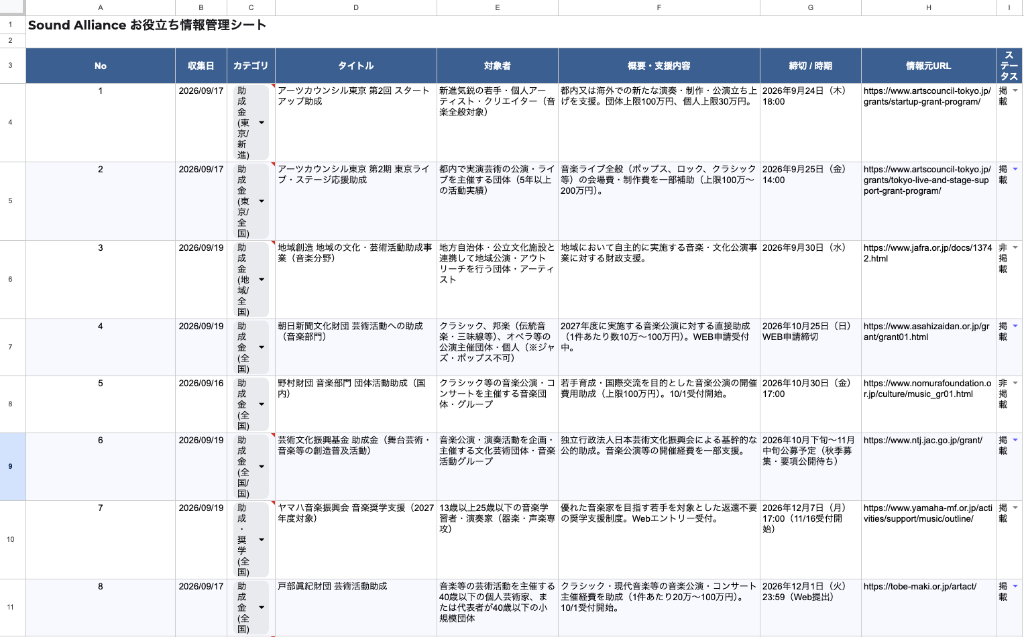This screenshot has width=1024, height=637.
Task: Select row 9 header
Action: [12, 466]
